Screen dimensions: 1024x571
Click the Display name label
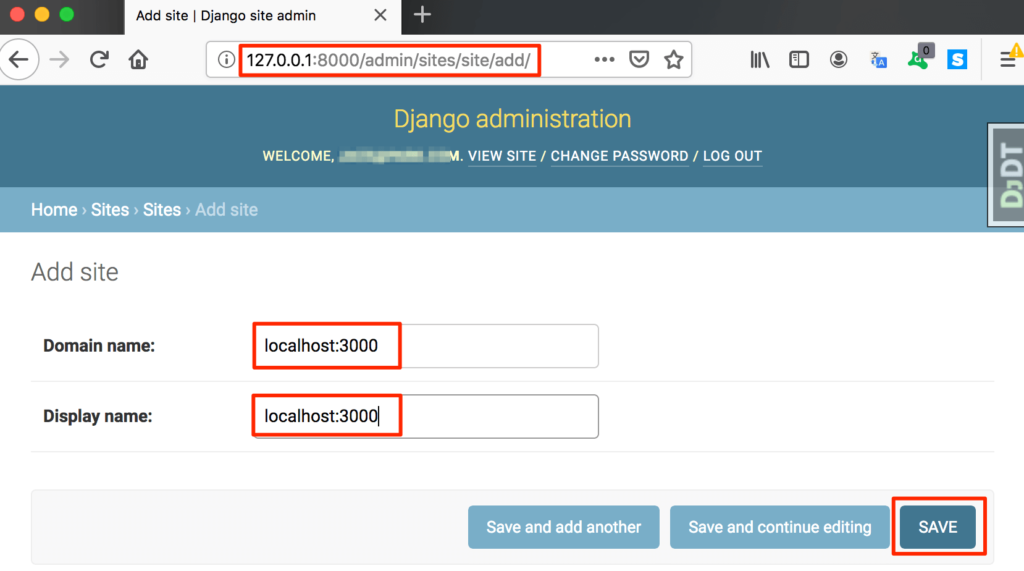point(97,416)
